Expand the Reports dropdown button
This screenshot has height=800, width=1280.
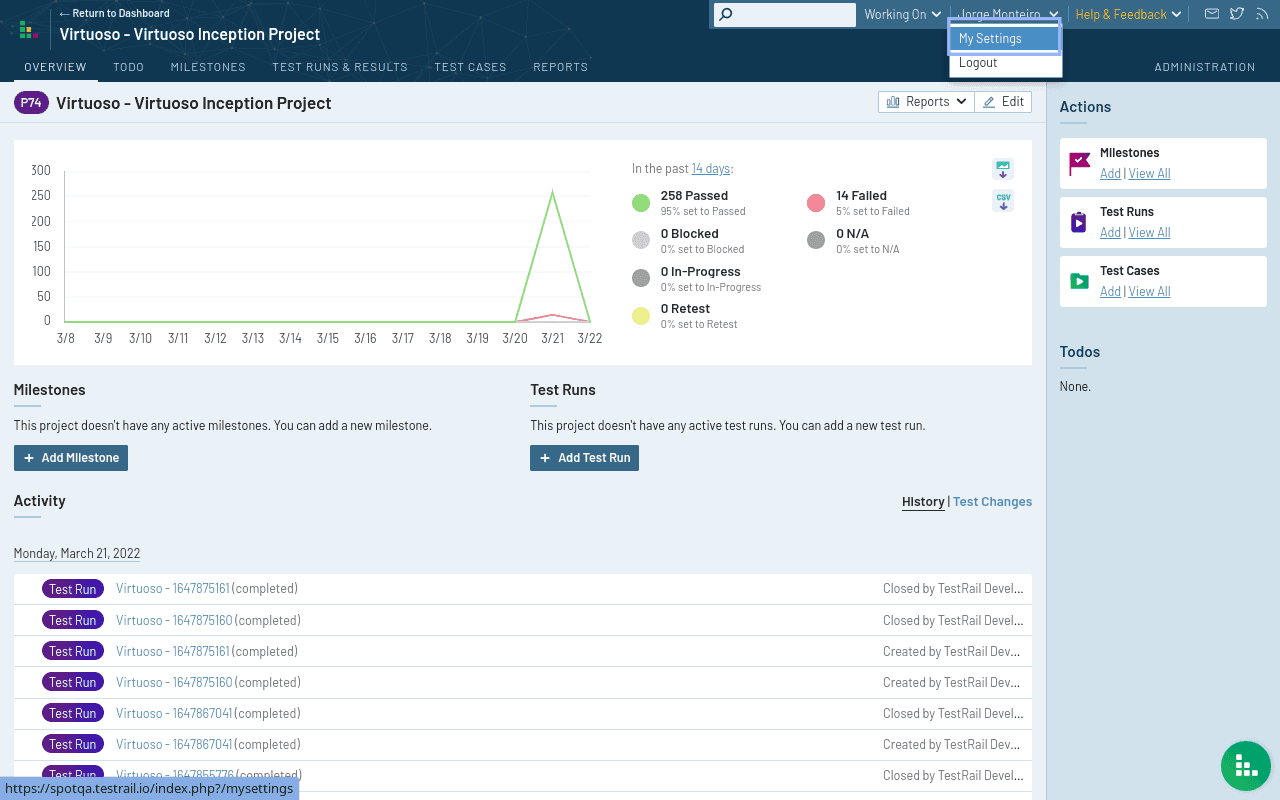(926, 102)
